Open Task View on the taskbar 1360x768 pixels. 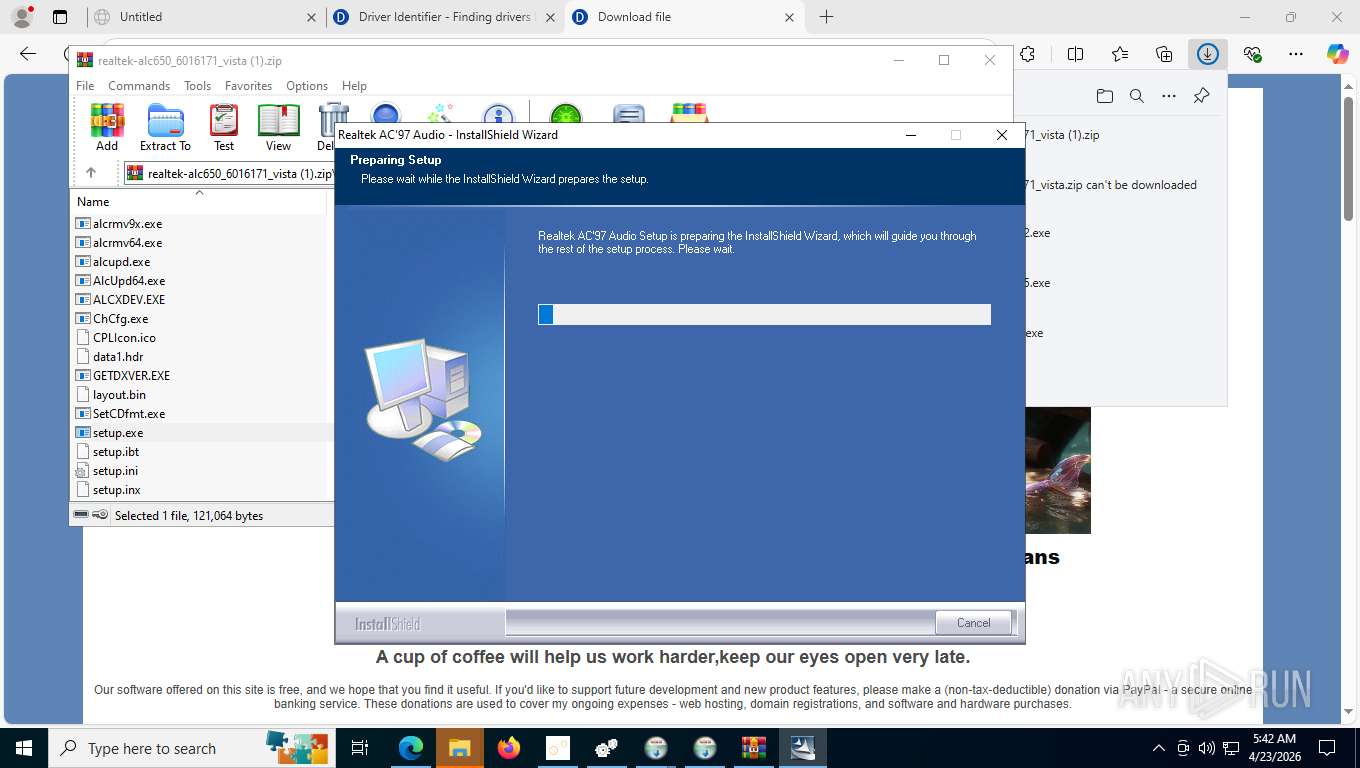click(360, 748)
